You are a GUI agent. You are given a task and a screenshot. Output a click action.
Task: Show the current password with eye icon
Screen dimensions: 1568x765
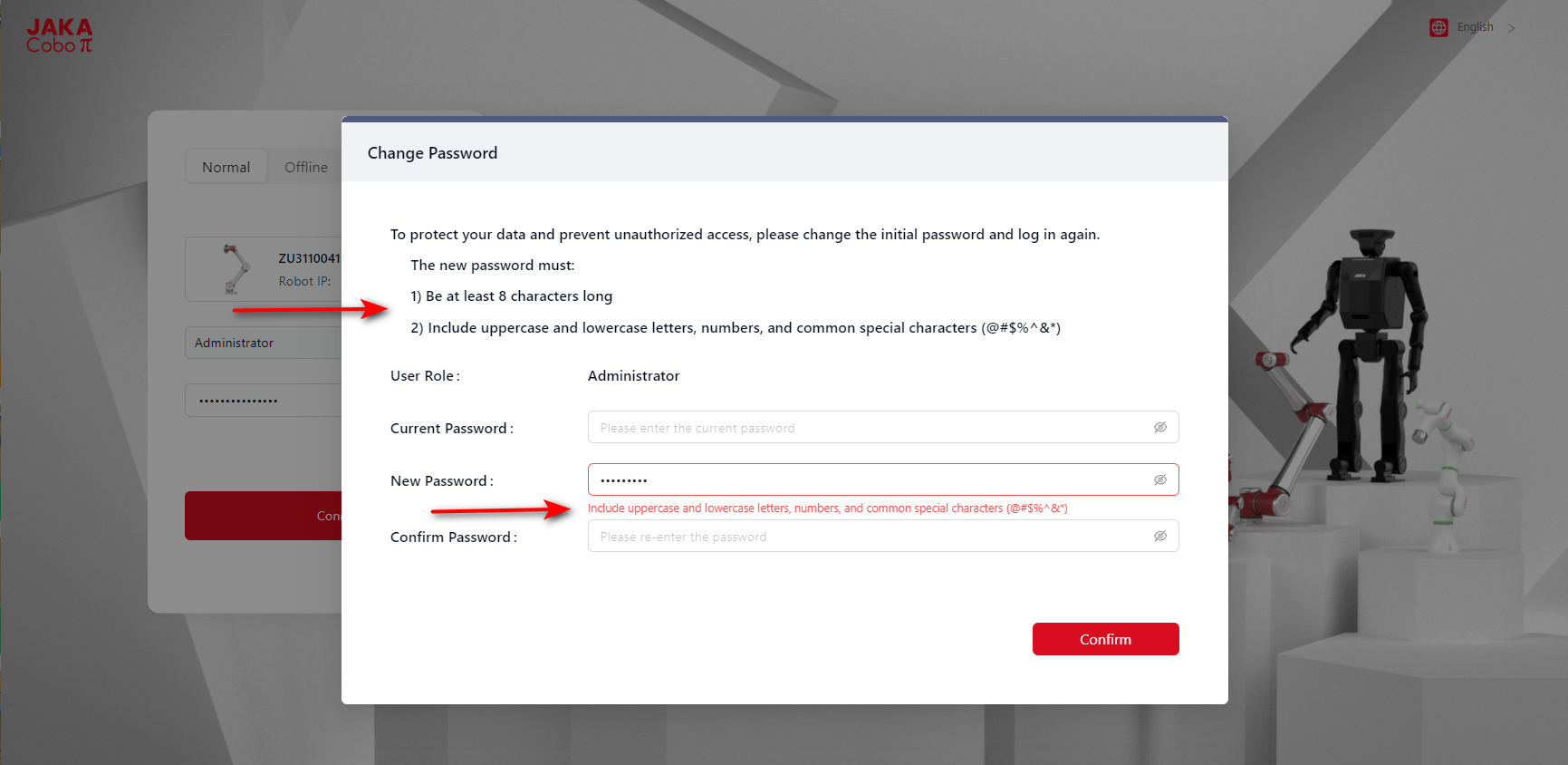[1160, 428]
